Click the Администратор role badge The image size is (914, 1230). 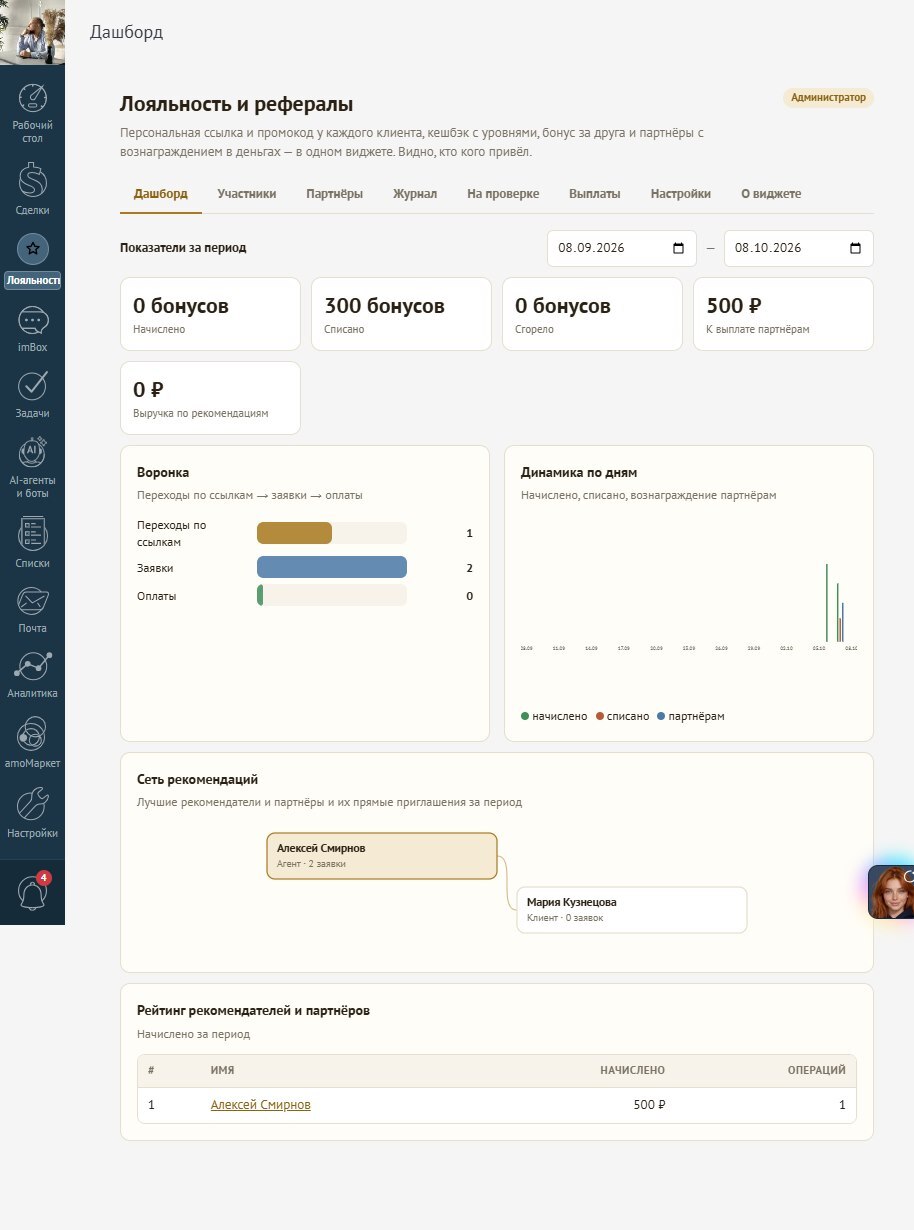[x=828, y=98]
